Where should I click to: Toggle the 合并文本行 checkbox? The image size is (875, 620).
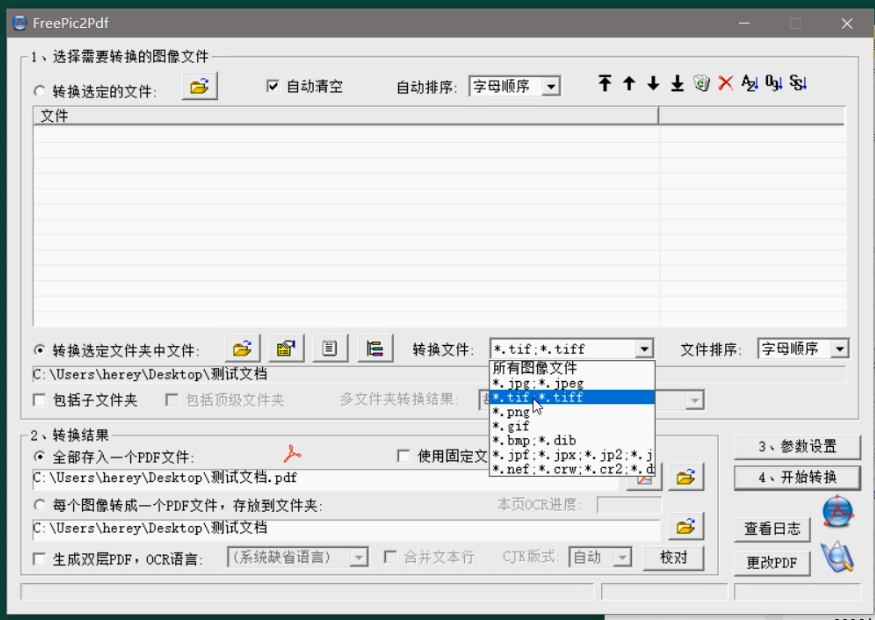point(391,557)
